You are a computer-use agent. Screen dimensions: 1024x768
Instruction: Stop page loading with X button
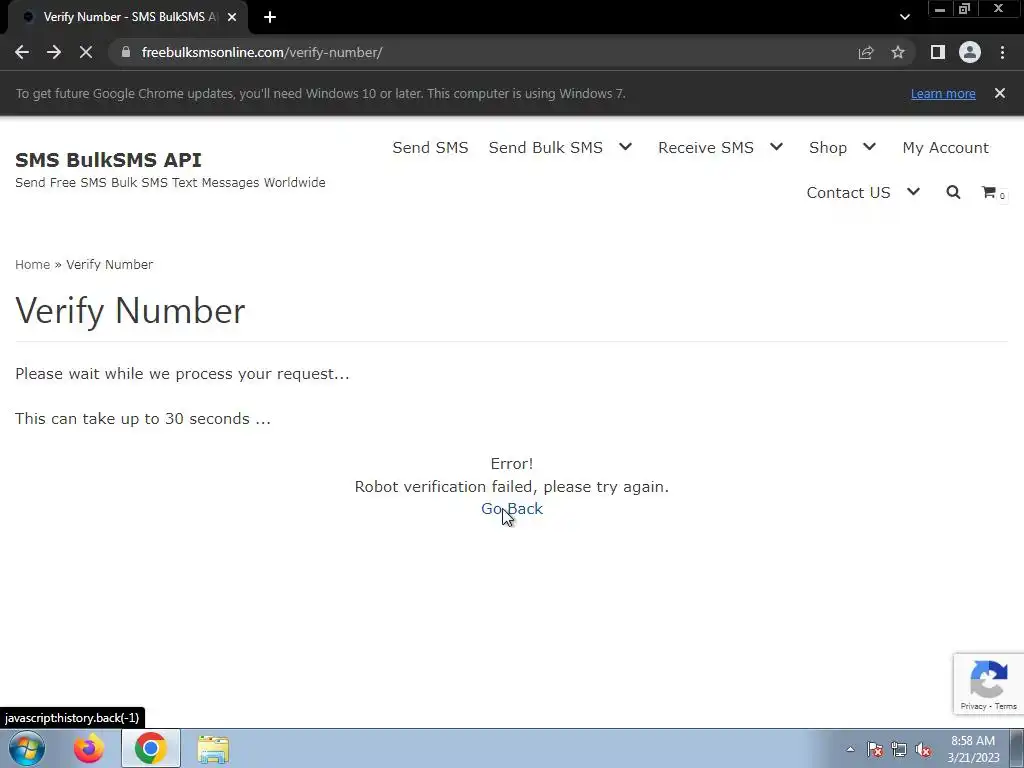coord(86,52)
